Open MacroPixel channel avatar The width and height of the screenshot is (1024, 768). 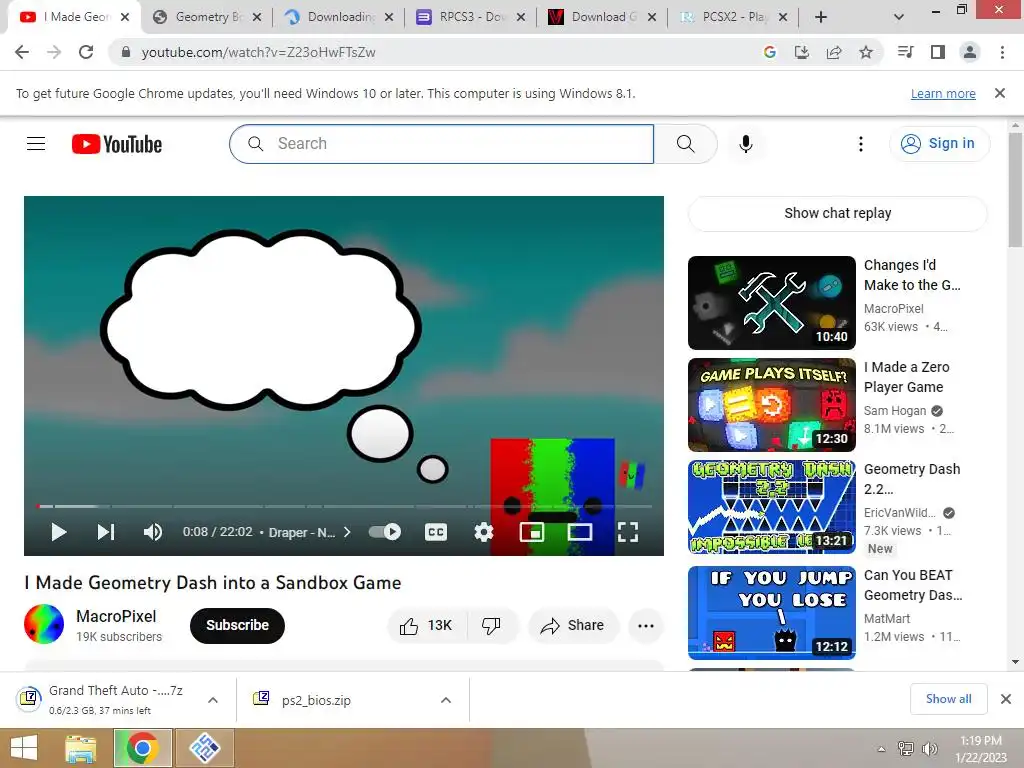44,624
